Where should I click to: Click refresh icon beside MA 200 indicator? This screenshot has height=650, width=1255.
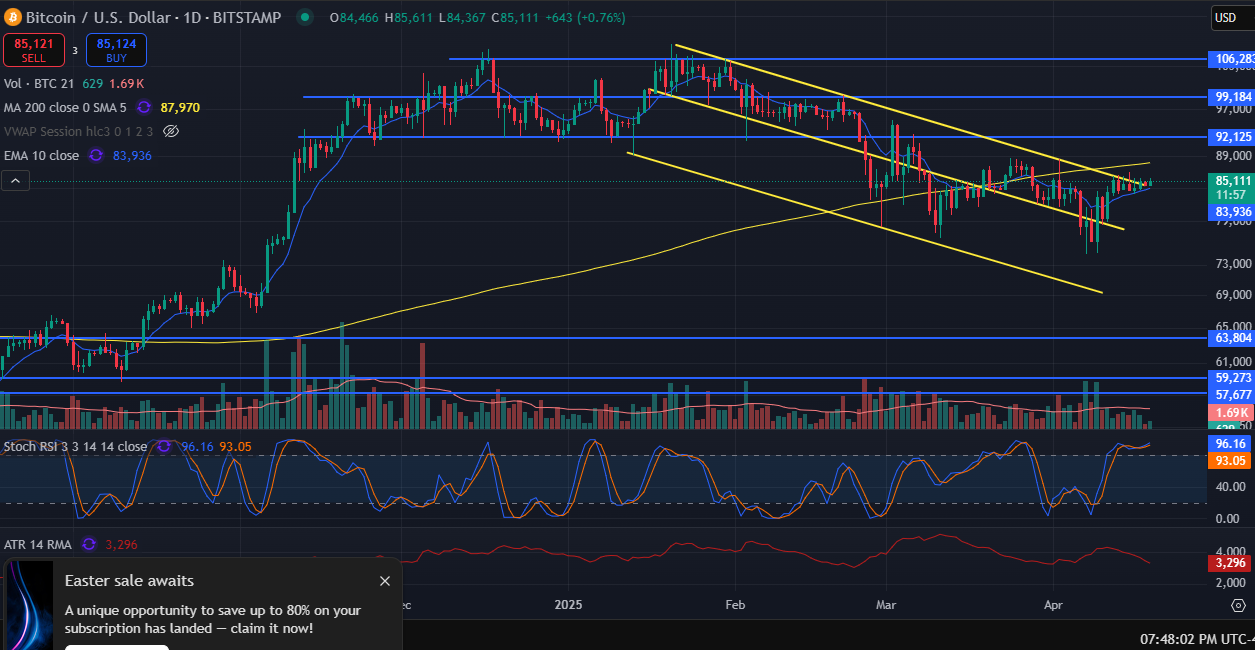(144, 107)
